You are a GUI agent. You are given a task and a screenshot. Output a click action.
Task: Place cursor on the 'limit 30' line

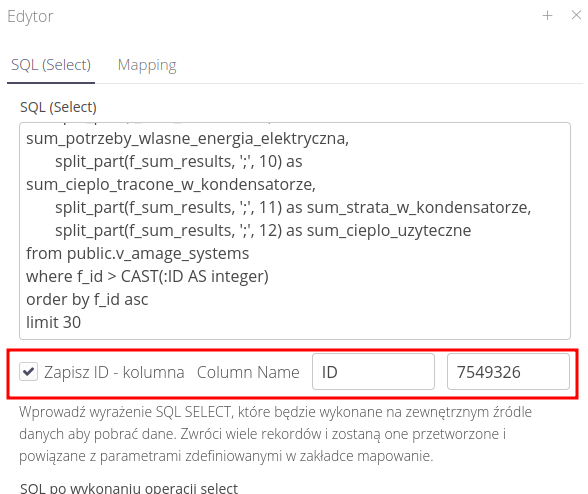coord(53,322)
